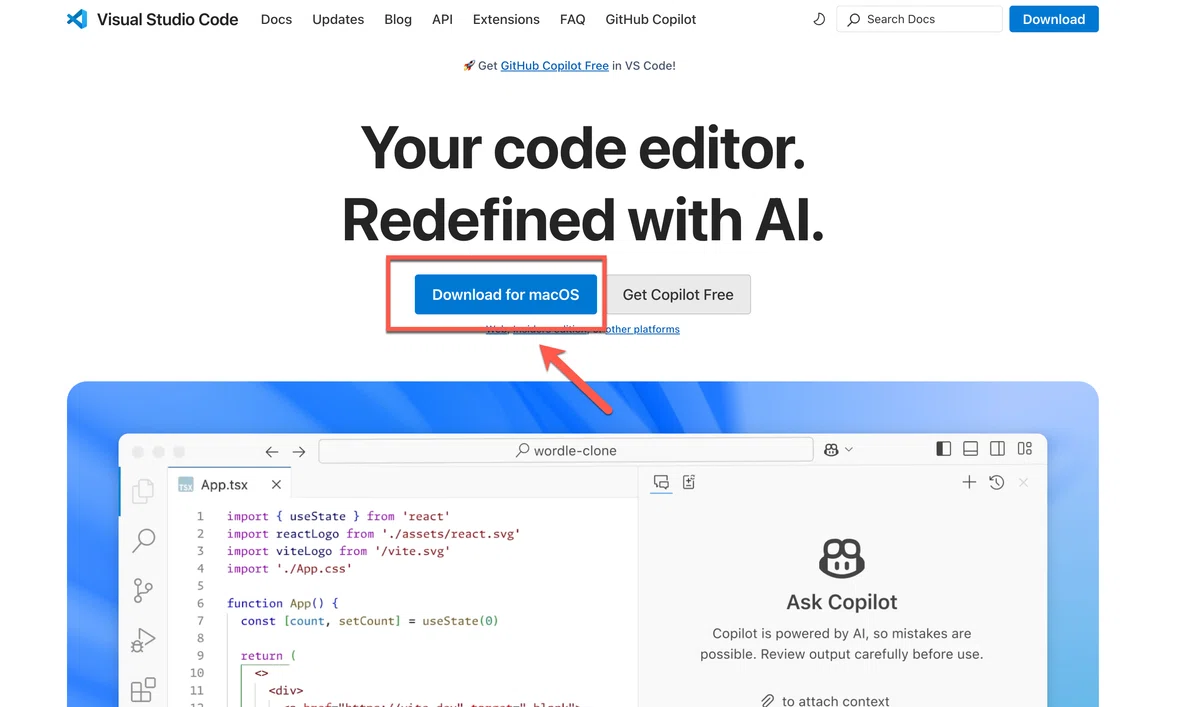Open the Extensions menu item
Image resolution: width=1200 pixels, height=707 pixels.
pyautogui.click(x=506, y=19)
